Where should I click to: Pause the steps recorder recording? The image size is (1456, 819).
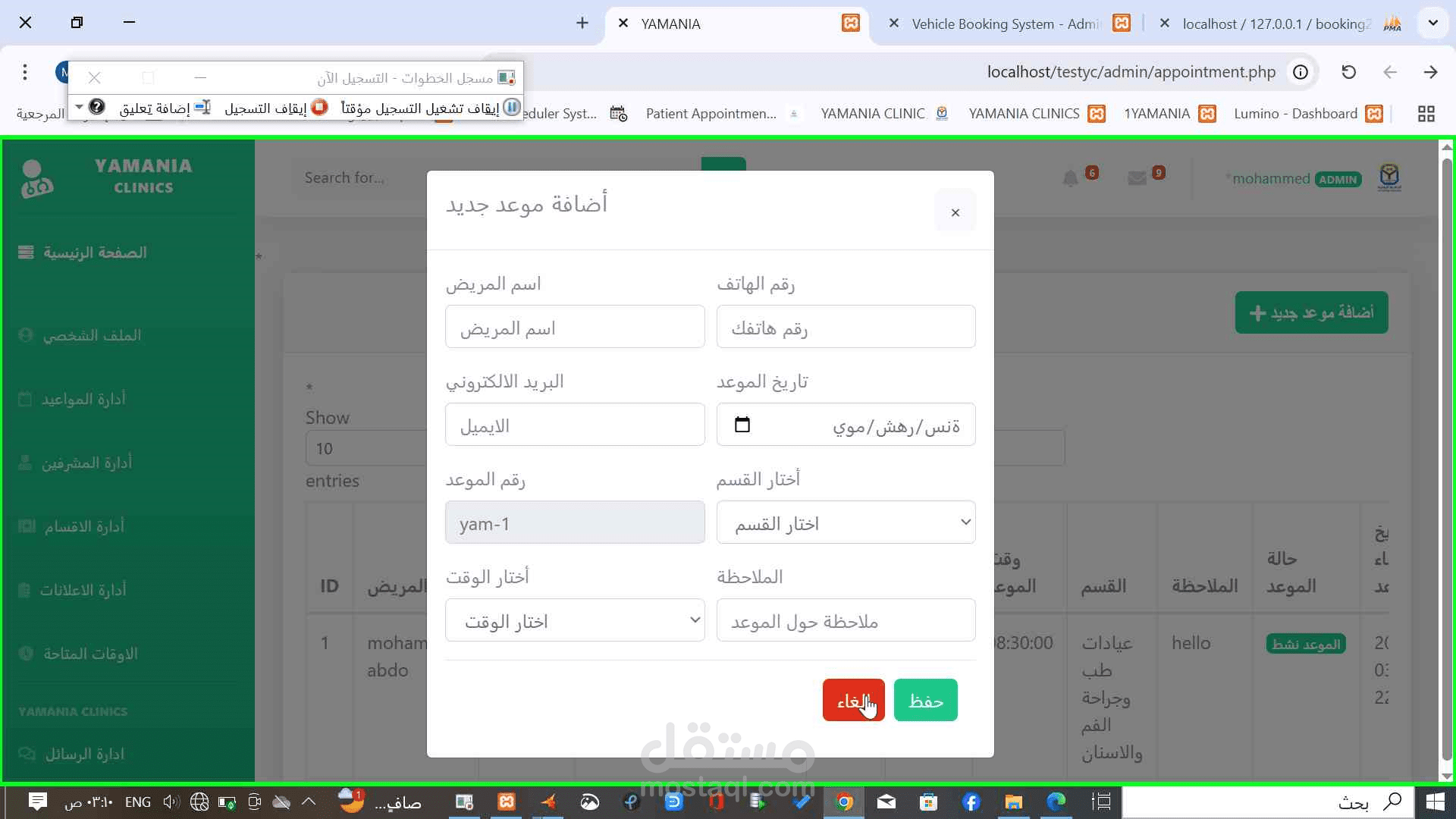(x=512, y=108)
